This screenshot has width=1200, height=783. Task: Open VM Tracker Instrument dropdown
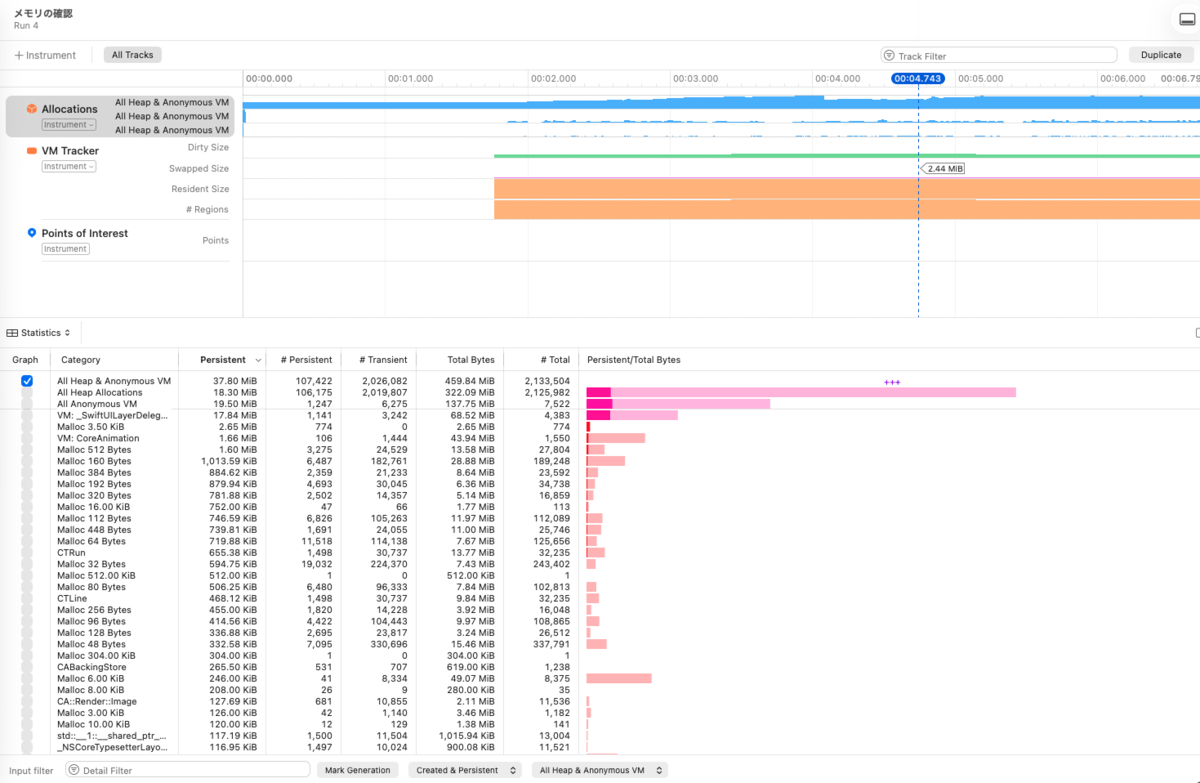point(69,166)
